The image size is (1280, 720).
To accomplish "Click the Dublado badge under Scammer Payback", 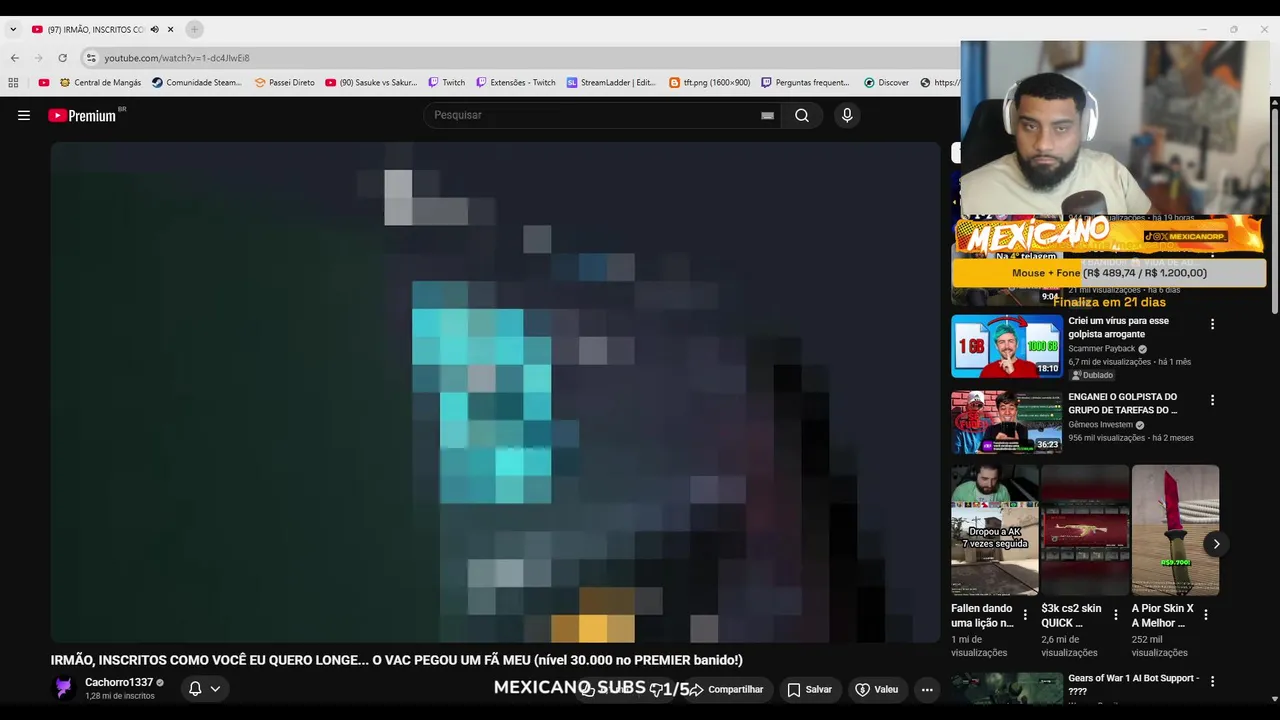I will [x=1092, y=375].
